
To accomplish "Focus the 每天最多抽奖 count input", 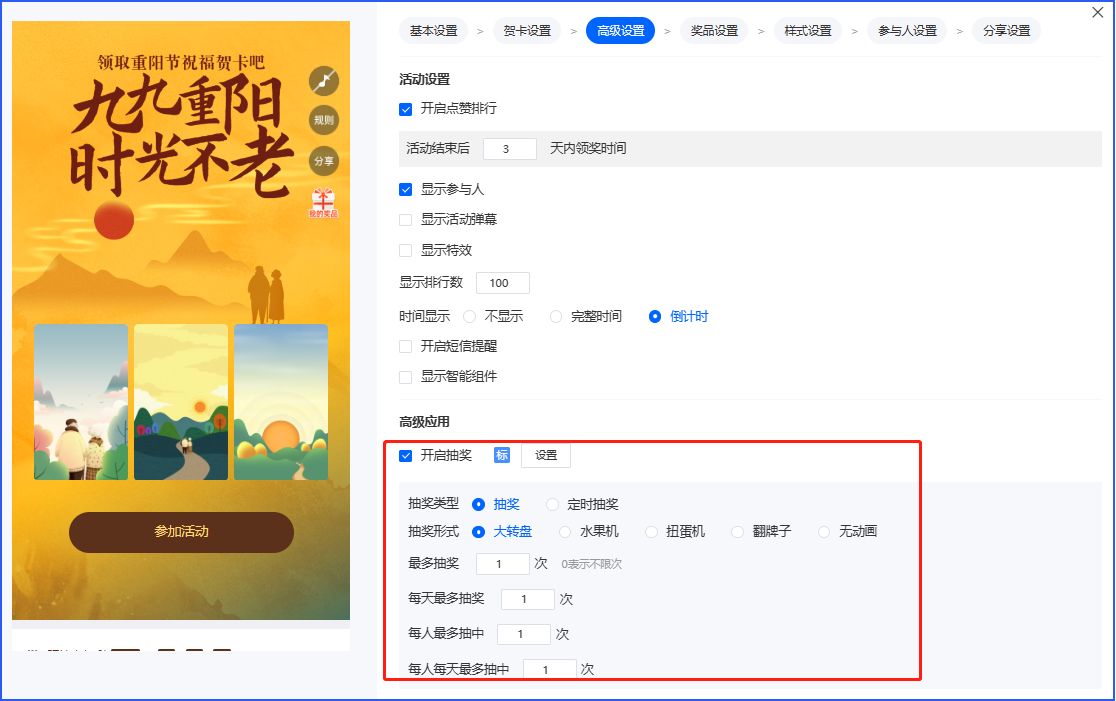I will tap(527, 599).
